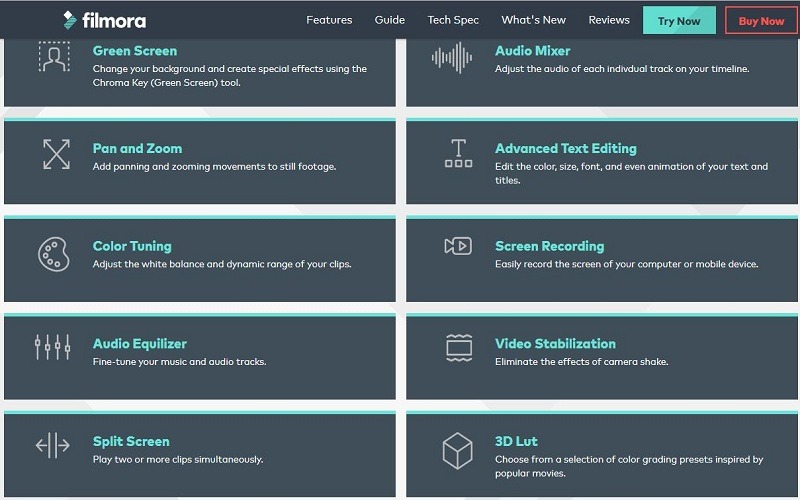Click the Pan and Zoom arrows icon
This screenshot has width=800, height=500.
[x=55, y=154]
